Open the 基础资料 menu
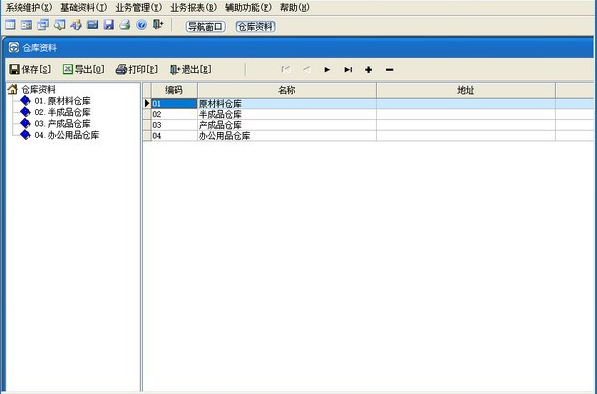Screen dimensions: 597x394 pos(84,8)
